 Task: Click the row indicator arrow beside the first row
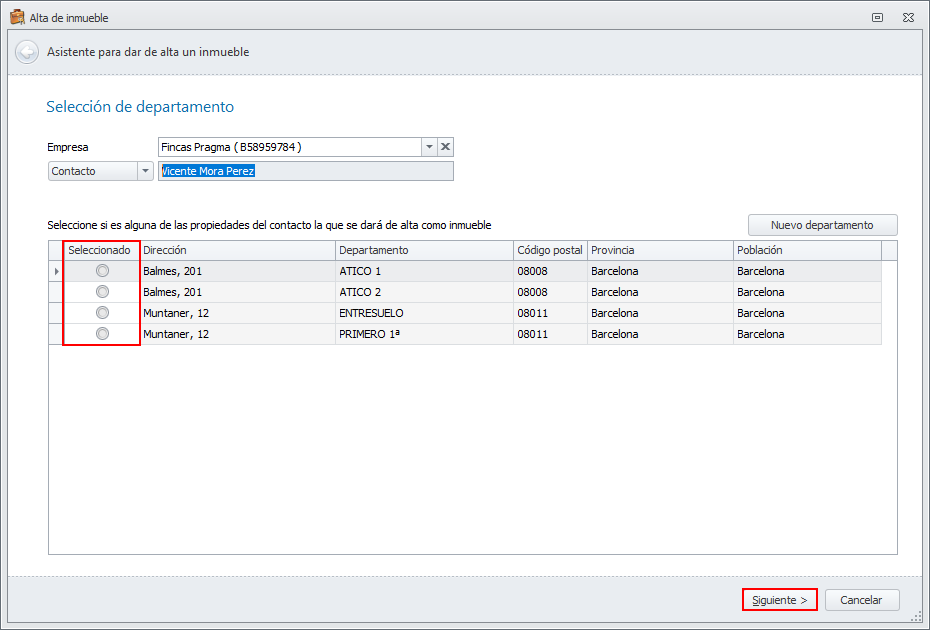point(56,271)
